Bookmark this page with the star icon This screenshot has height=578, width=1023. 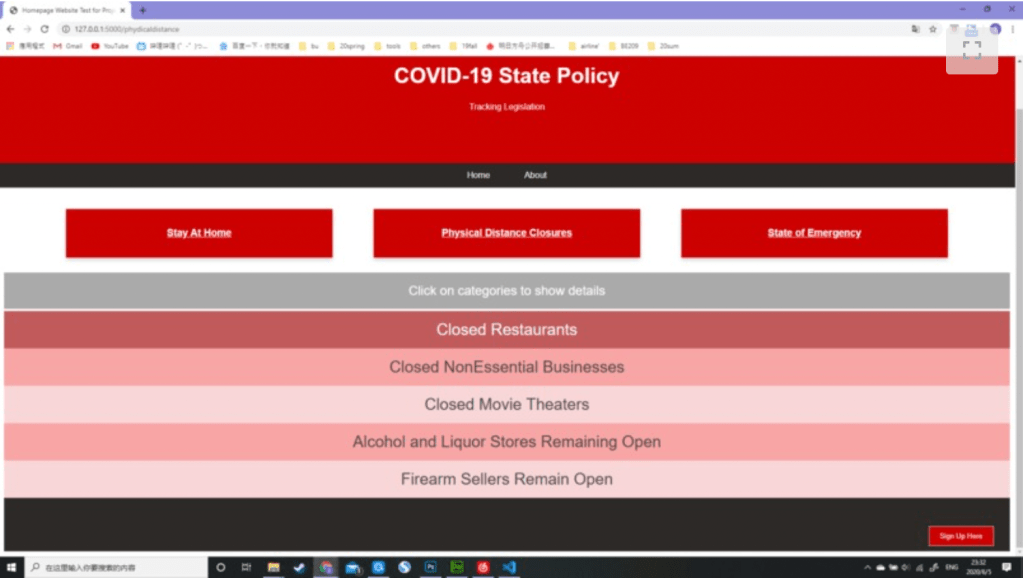click(x=933, y=29)
